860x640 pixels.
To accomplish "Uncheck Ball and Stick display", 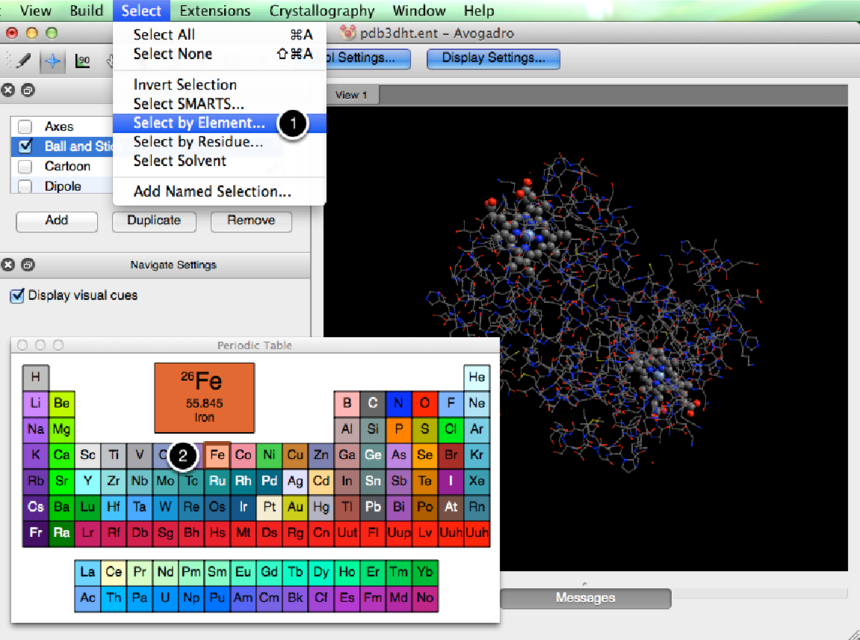I will pyautogui.click(x=25, y=146).
